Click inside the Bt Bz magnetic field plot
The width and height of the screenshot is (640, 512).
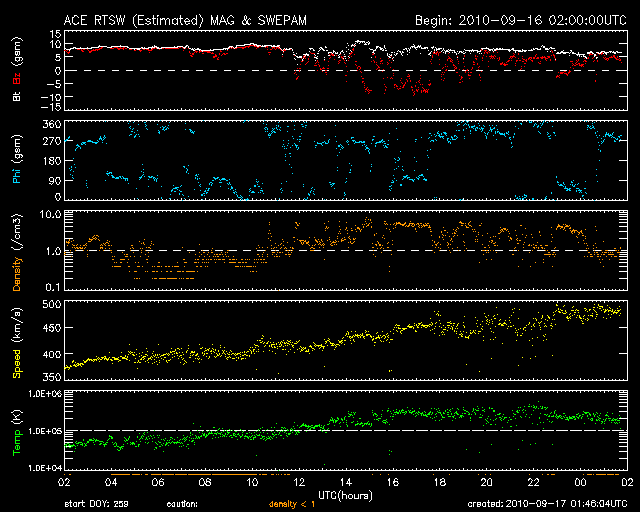click(346, 70)
